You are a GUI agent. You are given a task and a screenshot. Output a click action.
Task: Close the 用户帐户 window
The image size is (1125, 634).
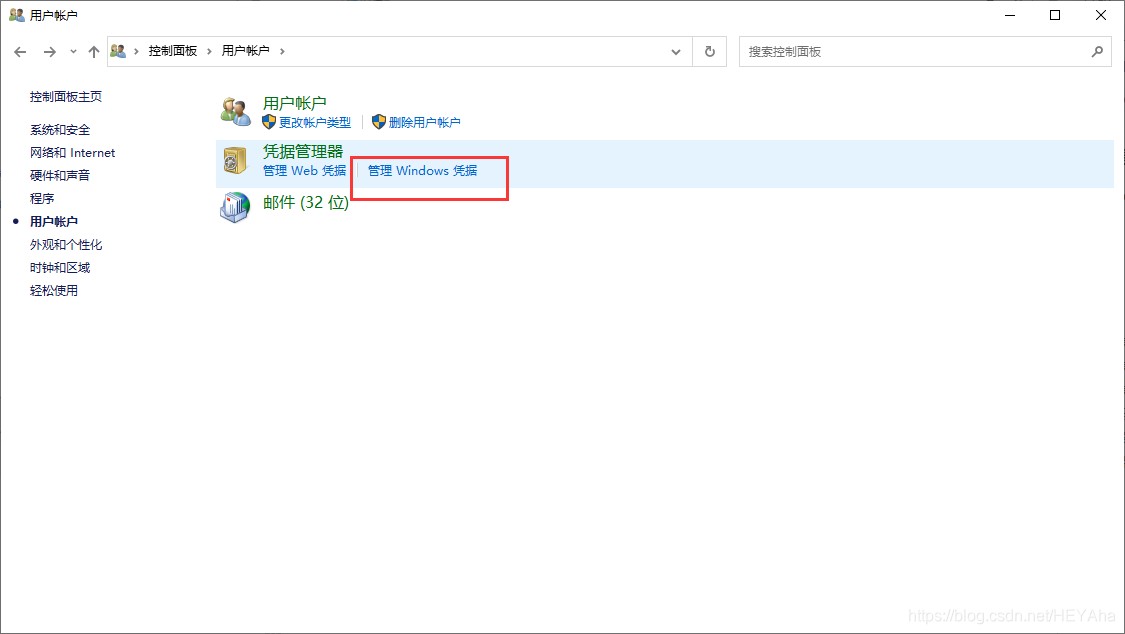tap(1101, 15)
